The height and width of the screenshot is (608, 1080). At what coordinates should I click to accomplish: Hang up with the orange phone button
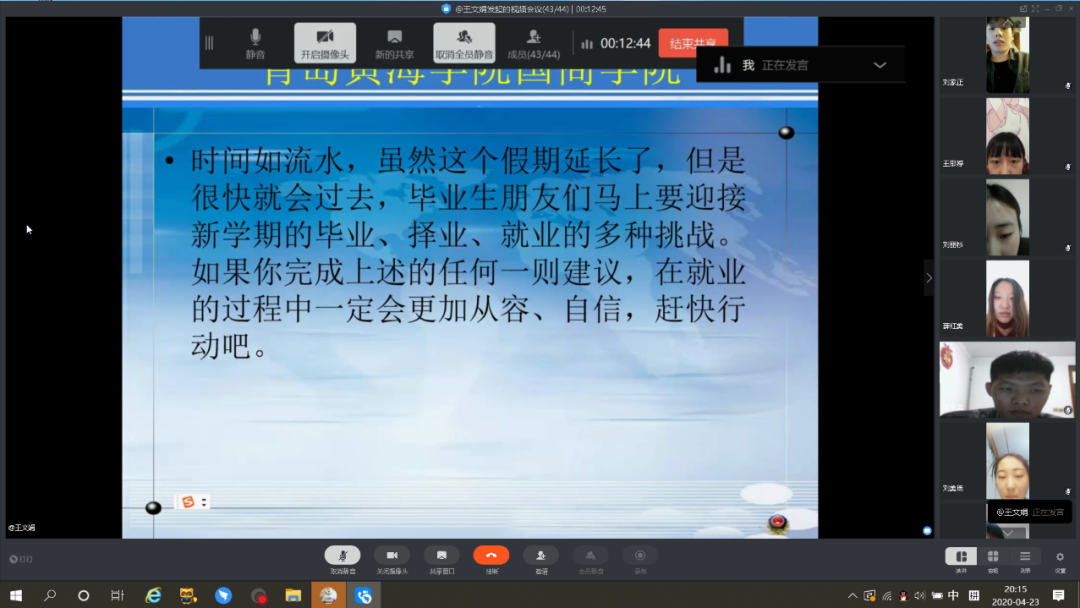pyautogui.click(x=491, y=556)
